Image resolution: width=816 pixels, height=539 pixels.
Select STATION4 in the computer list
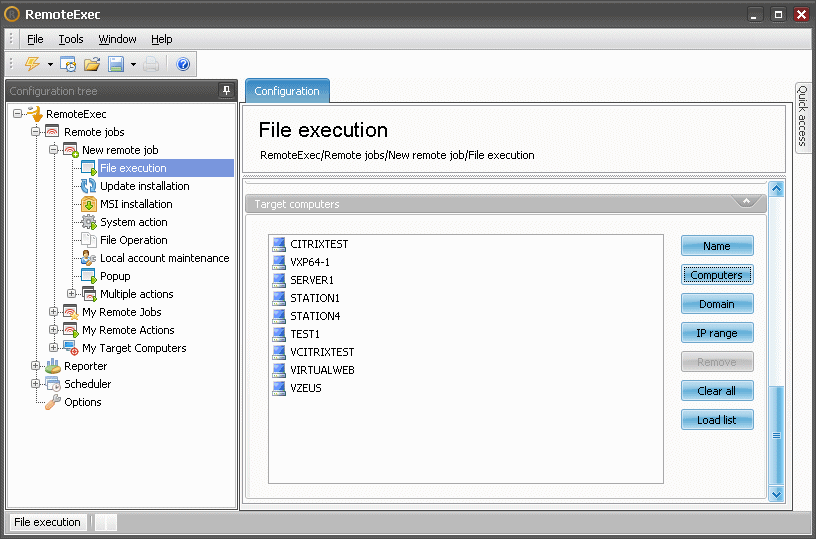click(315, 316)
